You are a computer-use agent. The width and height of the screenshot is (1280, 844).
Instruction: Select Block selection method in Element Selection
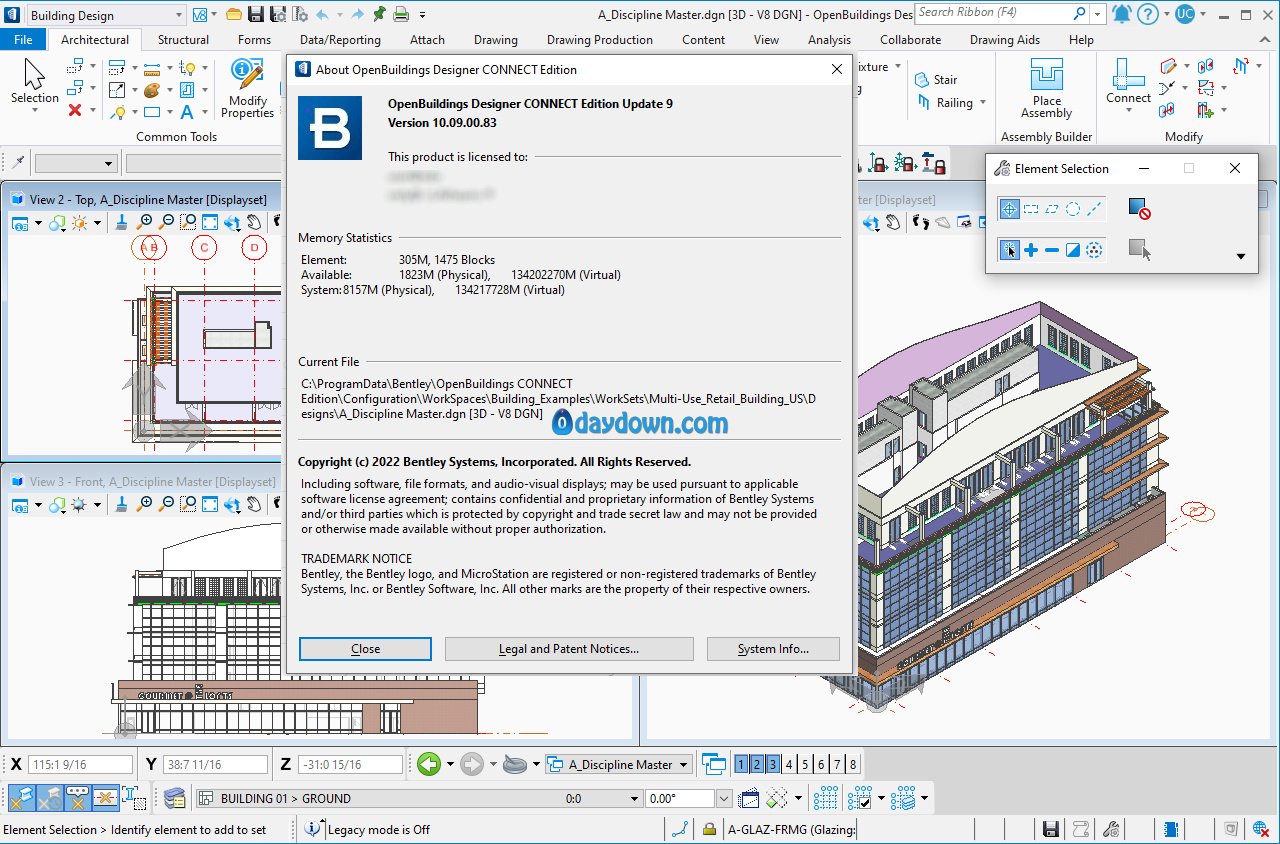(x=1030, y=209)
